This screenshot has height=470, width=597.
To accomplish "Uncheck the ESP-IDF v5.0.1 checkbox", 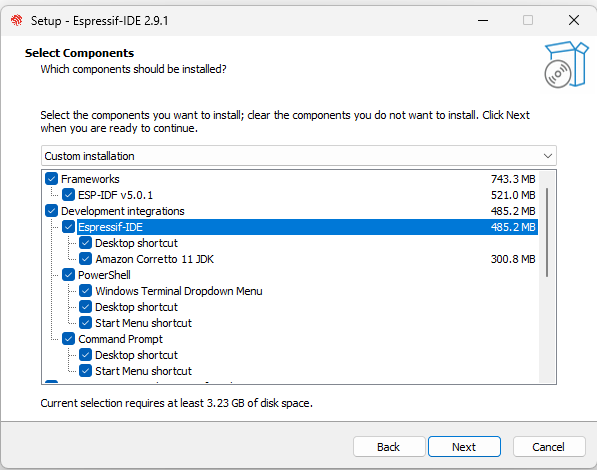I will [x=69, y=195].
